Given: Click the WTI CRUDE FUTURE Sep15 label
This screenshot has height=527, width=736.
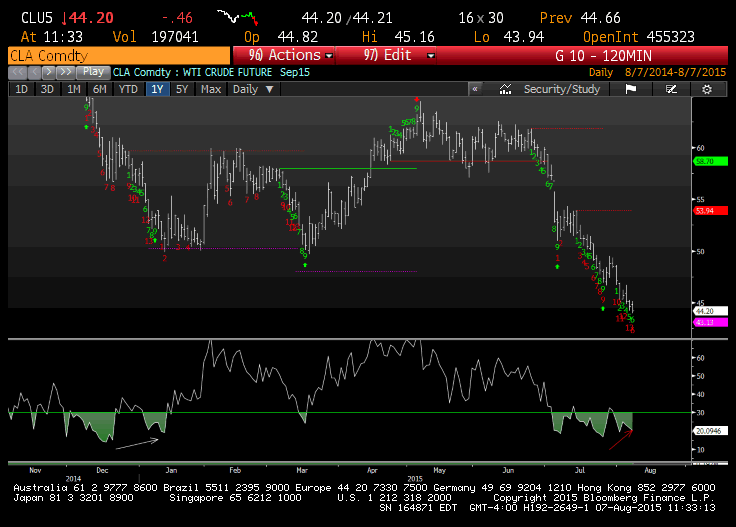Looking at the screenshot, I should point(246,72).
